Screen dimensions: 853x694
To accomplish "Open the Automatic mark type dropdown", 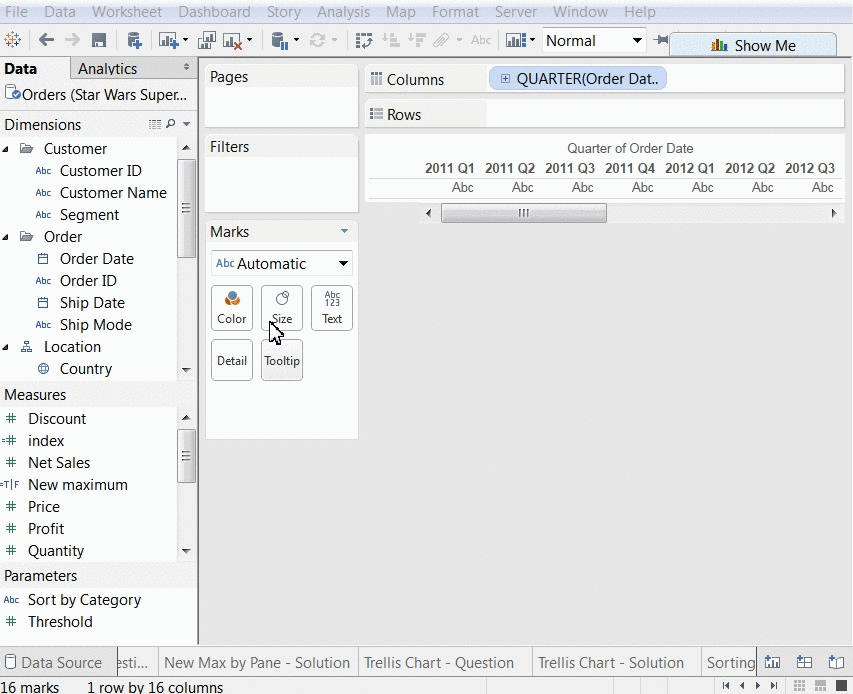I will click(x=281, y=264).
